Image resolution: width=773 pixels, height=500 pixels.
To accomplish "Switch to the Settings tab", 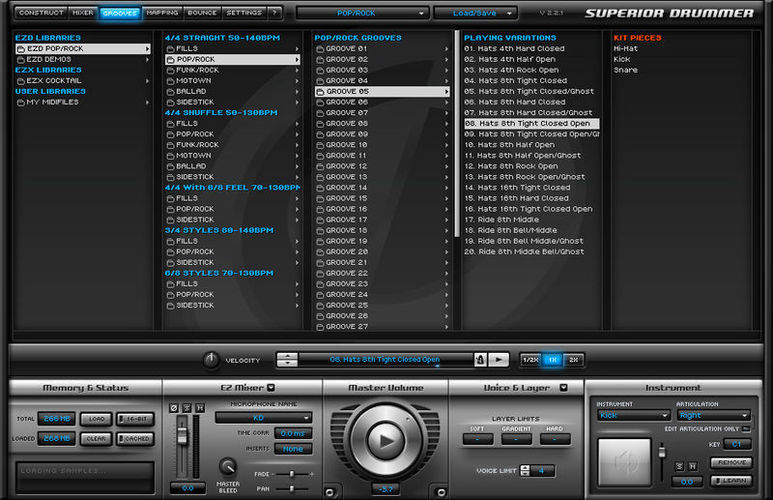I will point(245,13).
